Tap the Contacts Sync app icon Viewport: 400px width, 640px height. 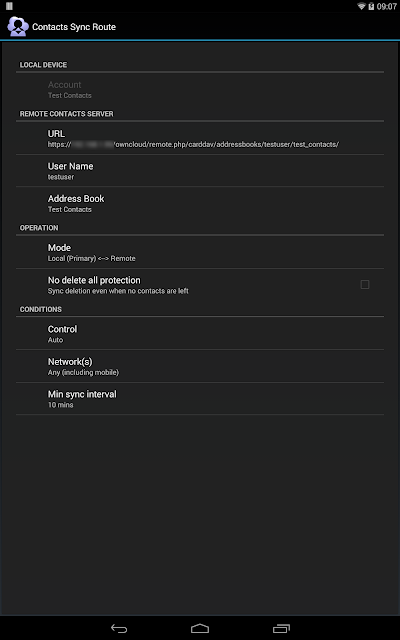tap(18, 27)
